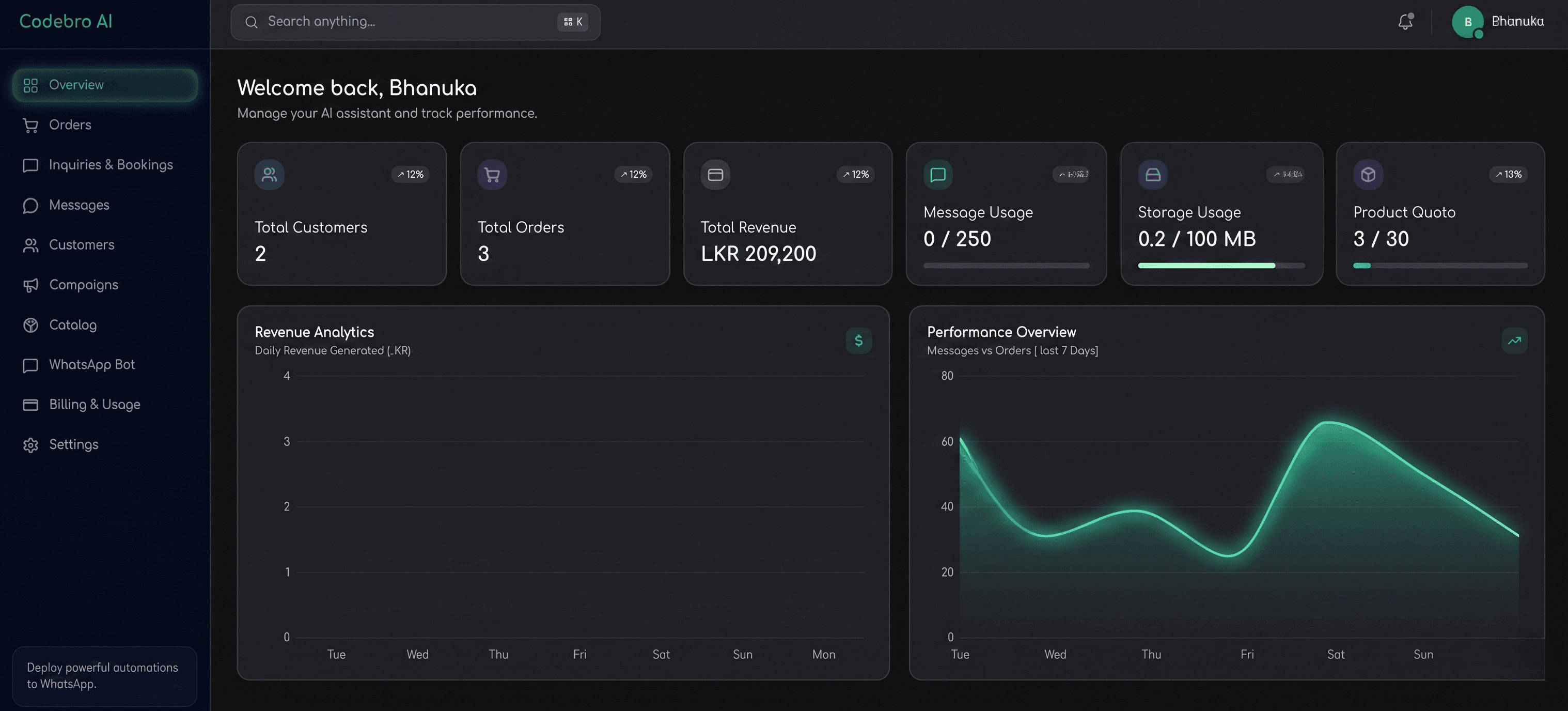Navigate to Customers
The image size is (1568, 711).
tap(105, 245)
